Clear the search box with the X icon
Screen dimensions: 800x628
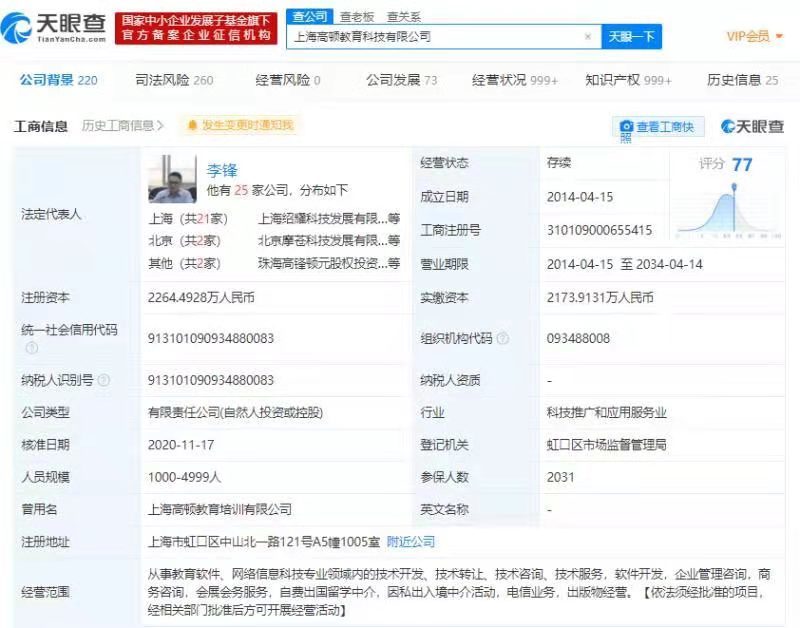588,36
